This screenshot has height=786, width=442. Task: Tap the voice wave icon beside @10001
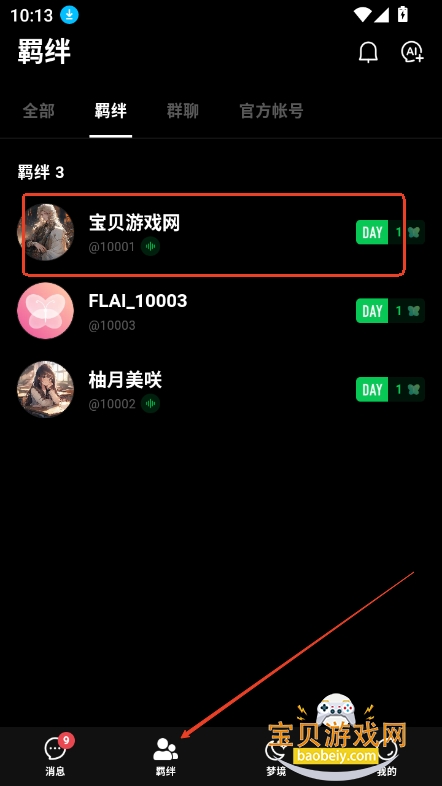(150, 246)
